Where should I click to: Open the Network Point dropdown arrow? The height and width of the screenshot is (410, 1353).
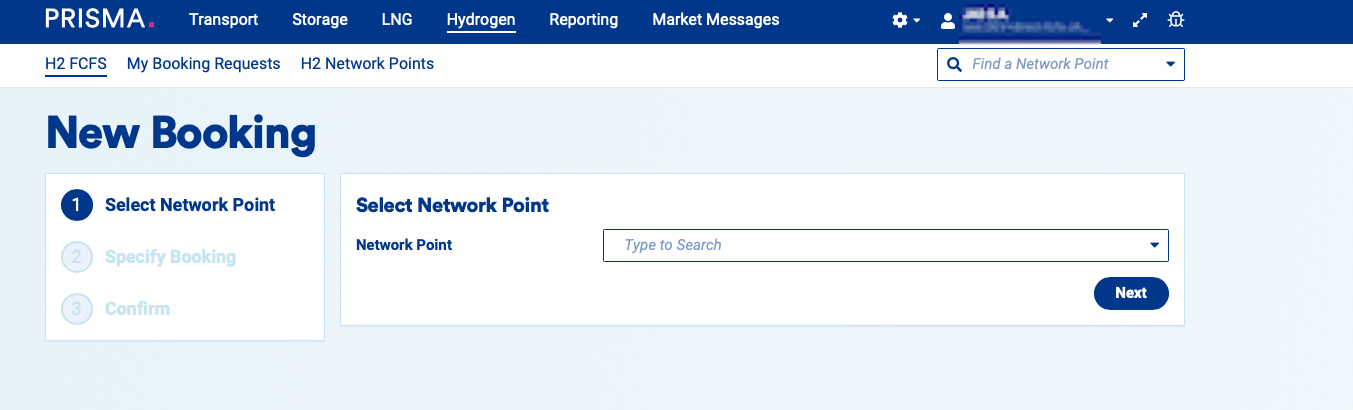[1154, 245]
